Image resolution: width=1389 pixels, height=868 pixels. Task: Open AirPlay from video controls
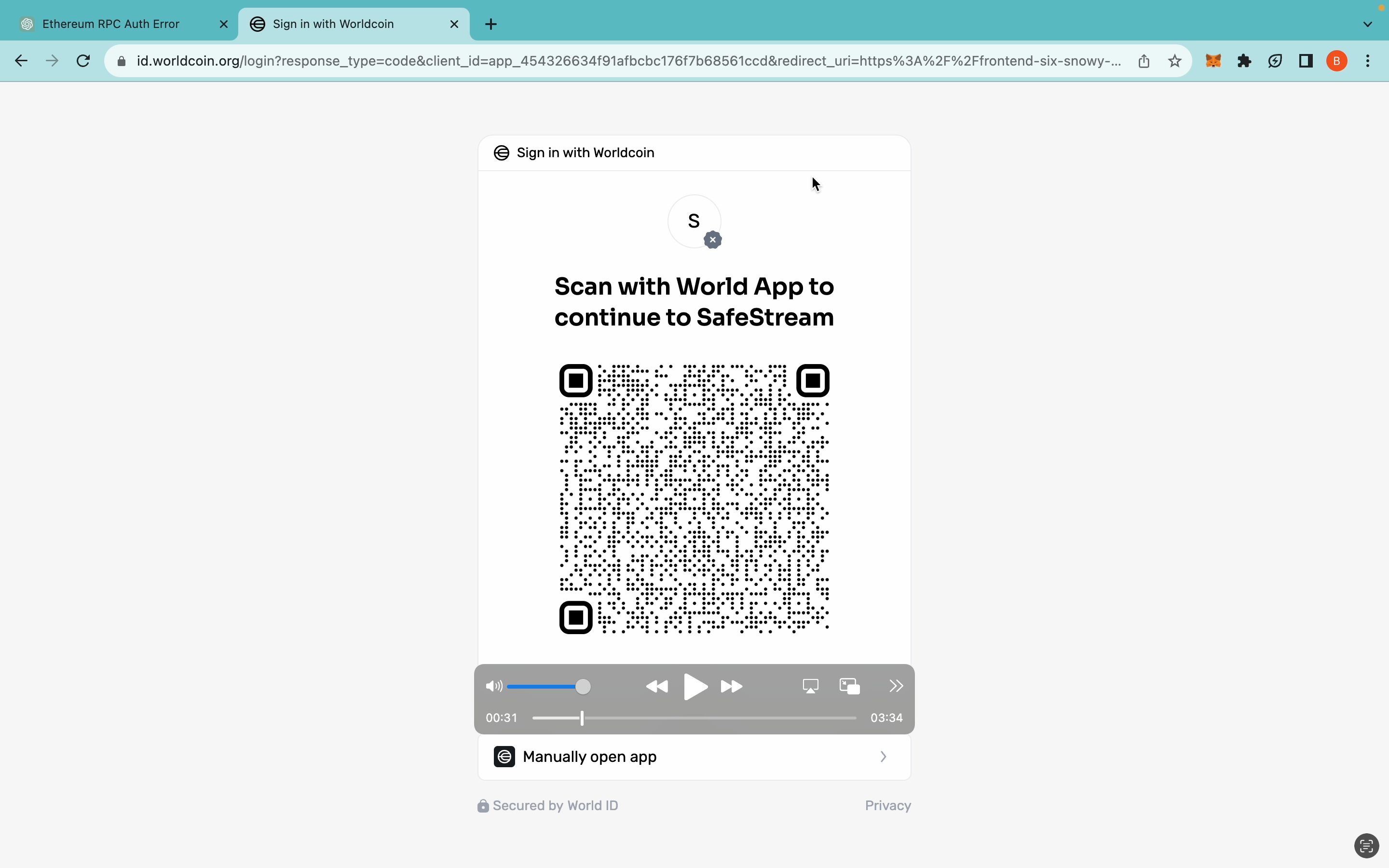(810, 686)
